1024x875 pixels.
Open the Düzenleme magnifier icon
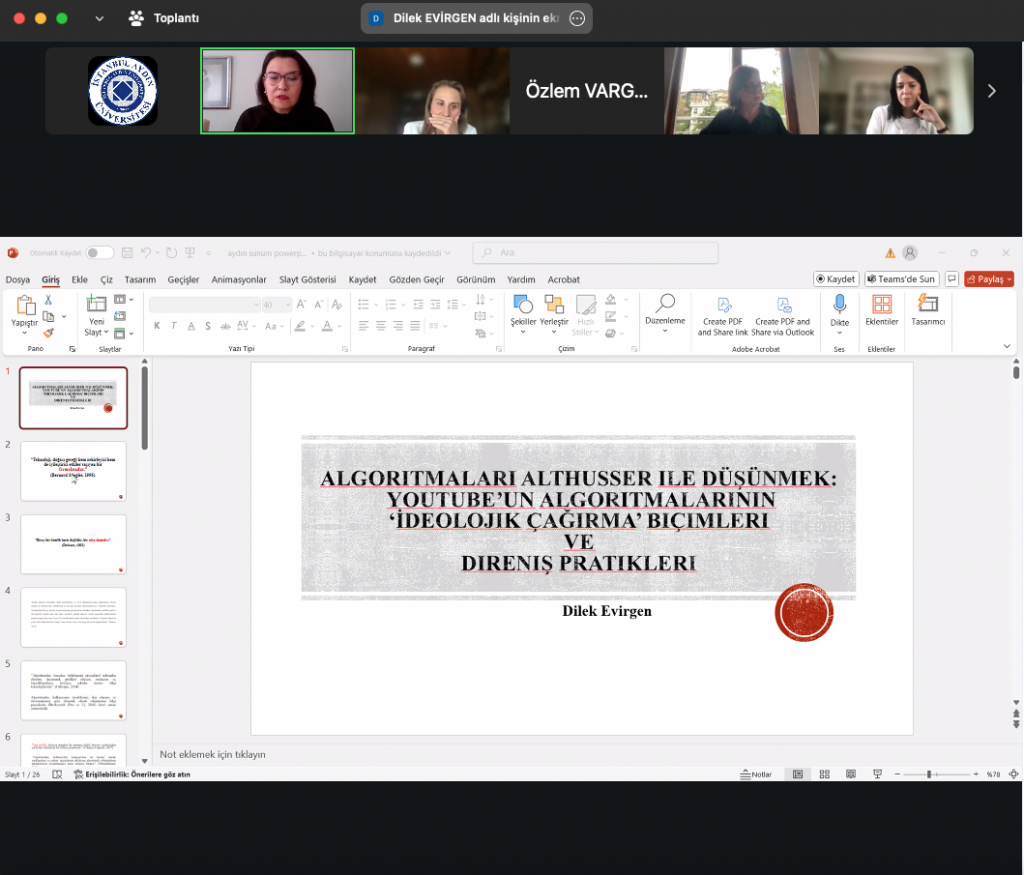click(x=665, y=304)
